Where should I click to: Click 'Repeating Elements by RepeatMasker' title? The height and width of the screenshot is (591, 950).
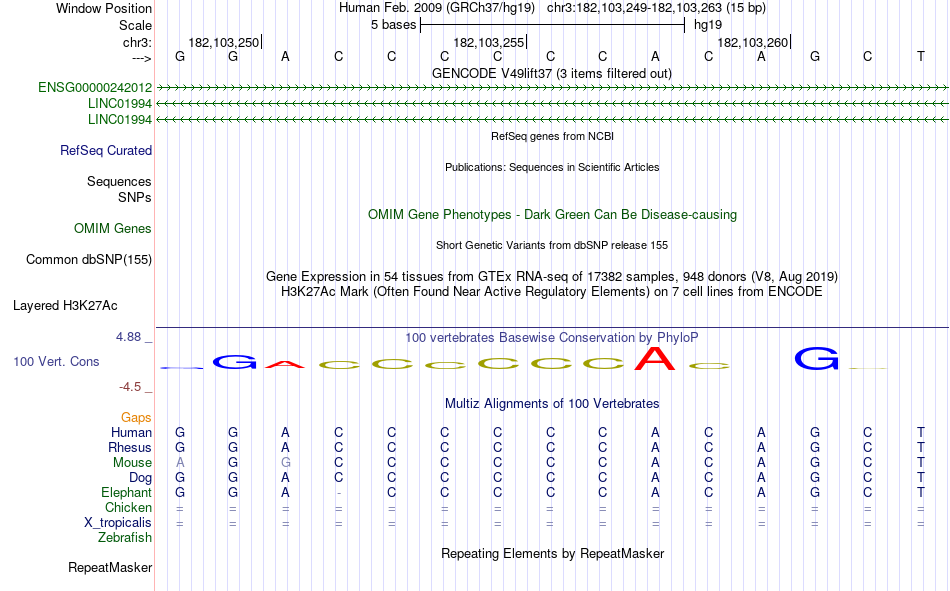point(553,553)
